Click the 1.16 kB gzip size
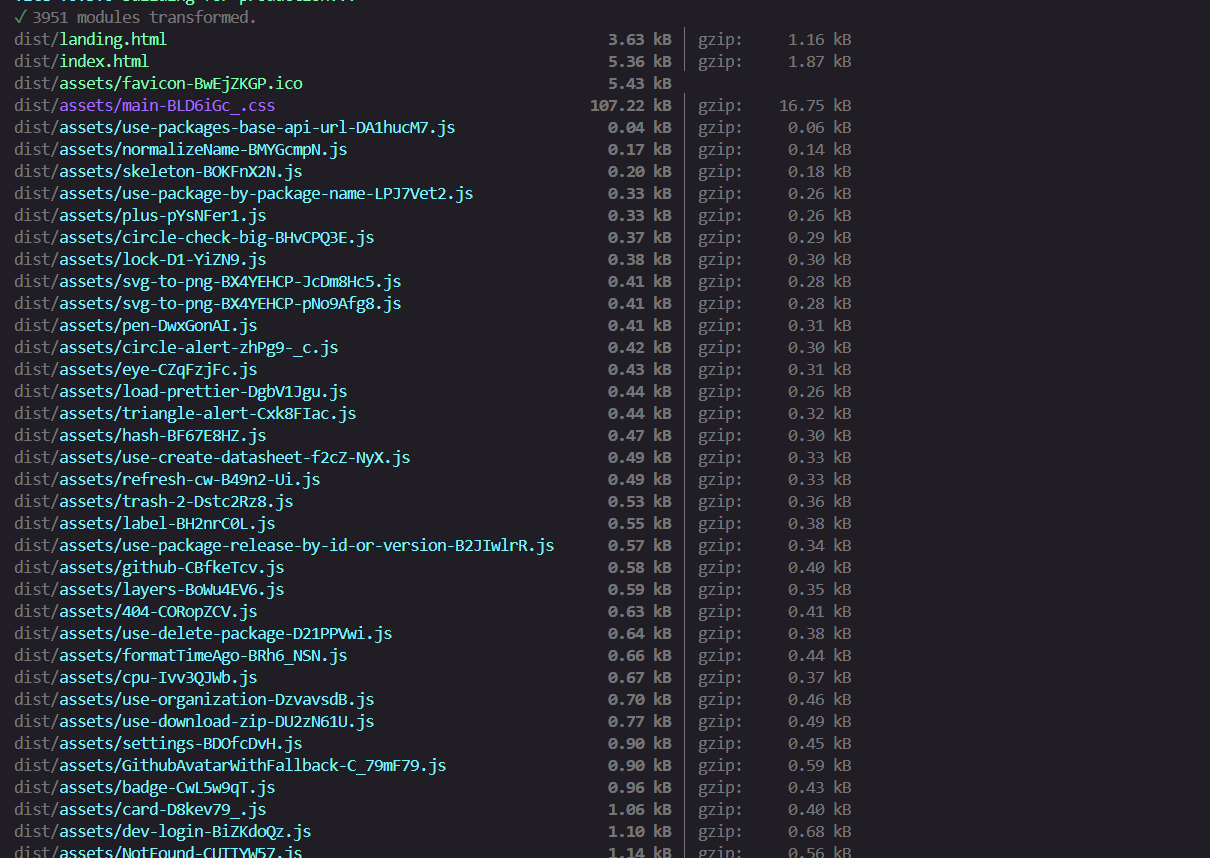The width and height of the screenshot is (1210, 858). (820, 39)
